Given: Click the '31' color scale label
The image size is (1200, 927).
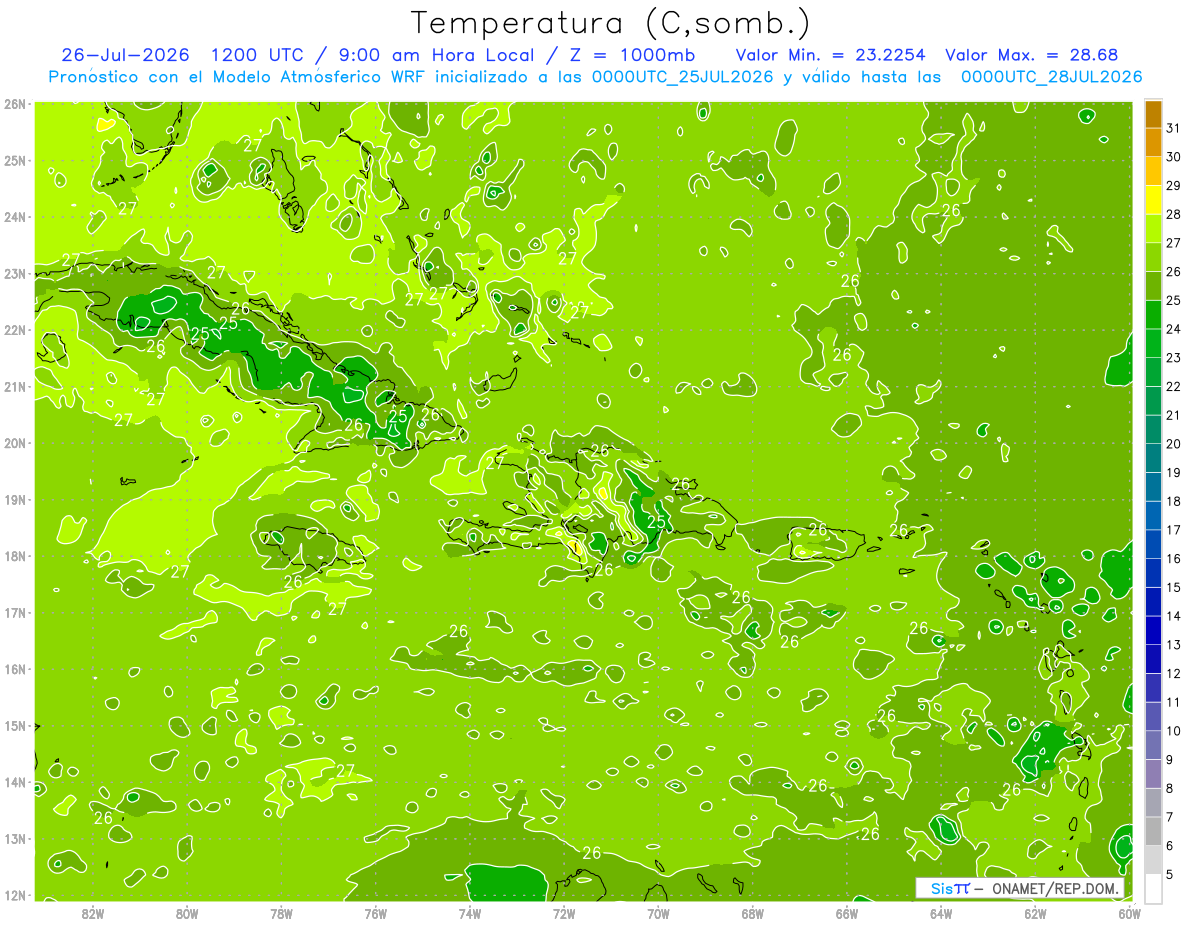Looking at the screenshot, I should point(1174,129).
